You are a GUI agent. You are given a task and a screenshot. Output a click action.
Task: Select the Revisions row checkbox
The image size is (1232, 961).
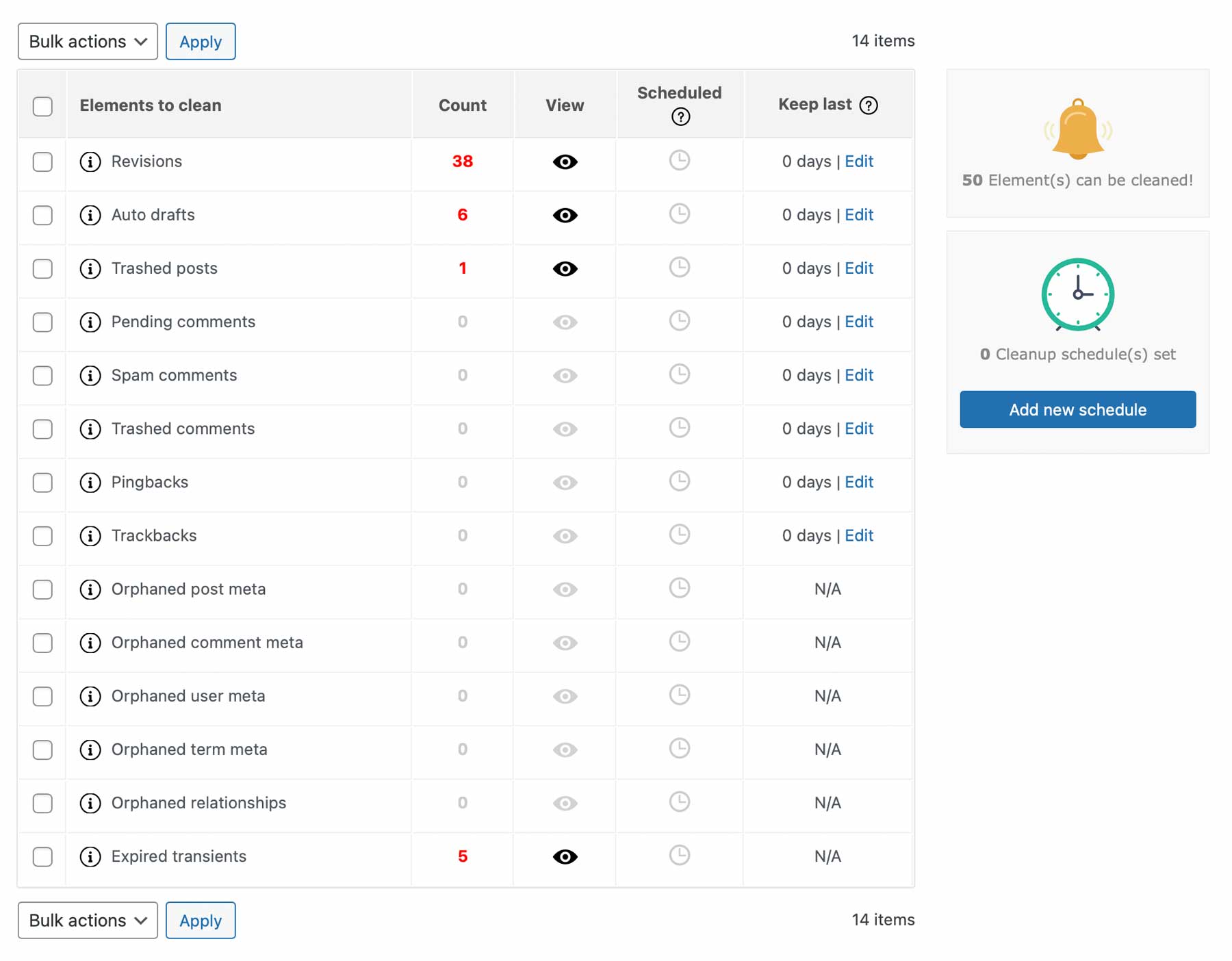coord(42,162)
